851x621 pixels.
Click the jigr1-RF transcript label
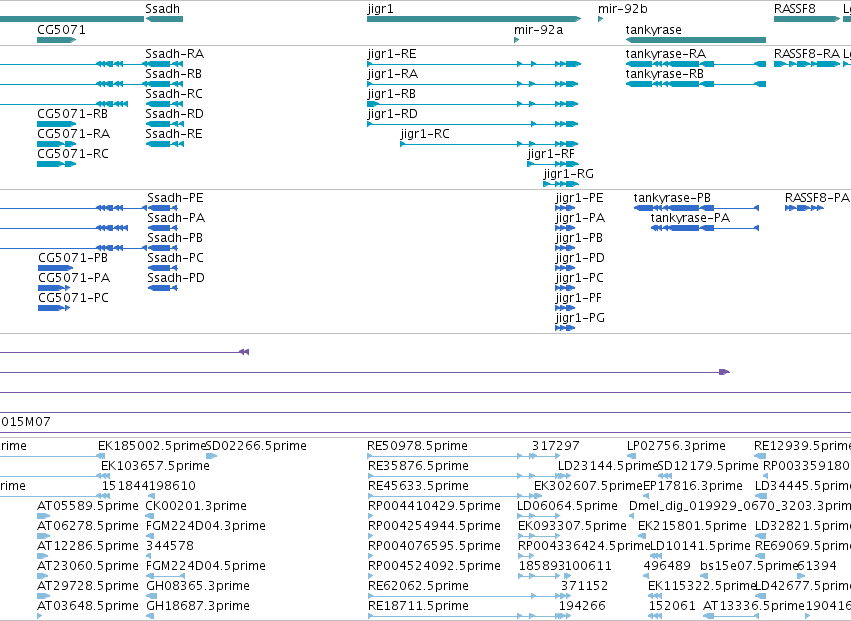[x=551, y=154]
